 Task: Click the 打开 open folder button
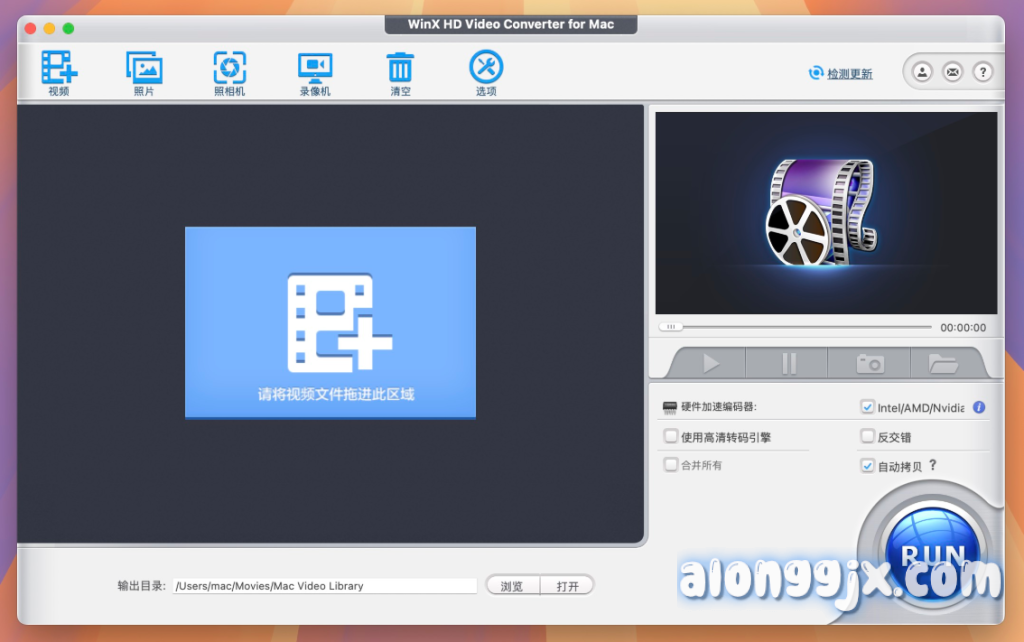[x=567, y=586]
